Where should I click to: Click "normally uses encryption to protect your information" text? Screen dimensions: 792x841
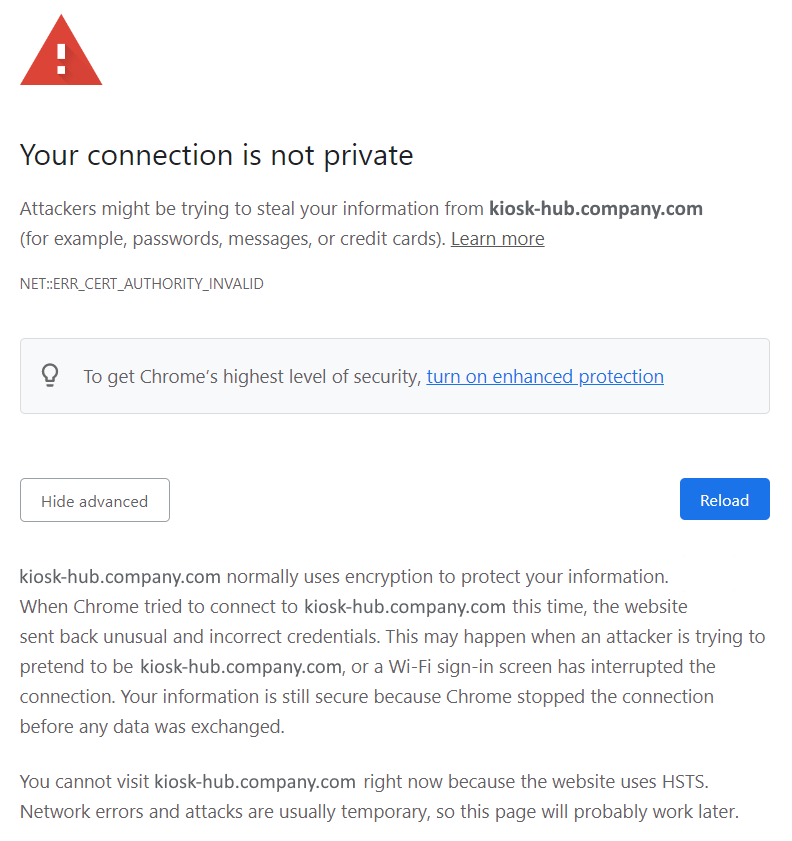447,577
